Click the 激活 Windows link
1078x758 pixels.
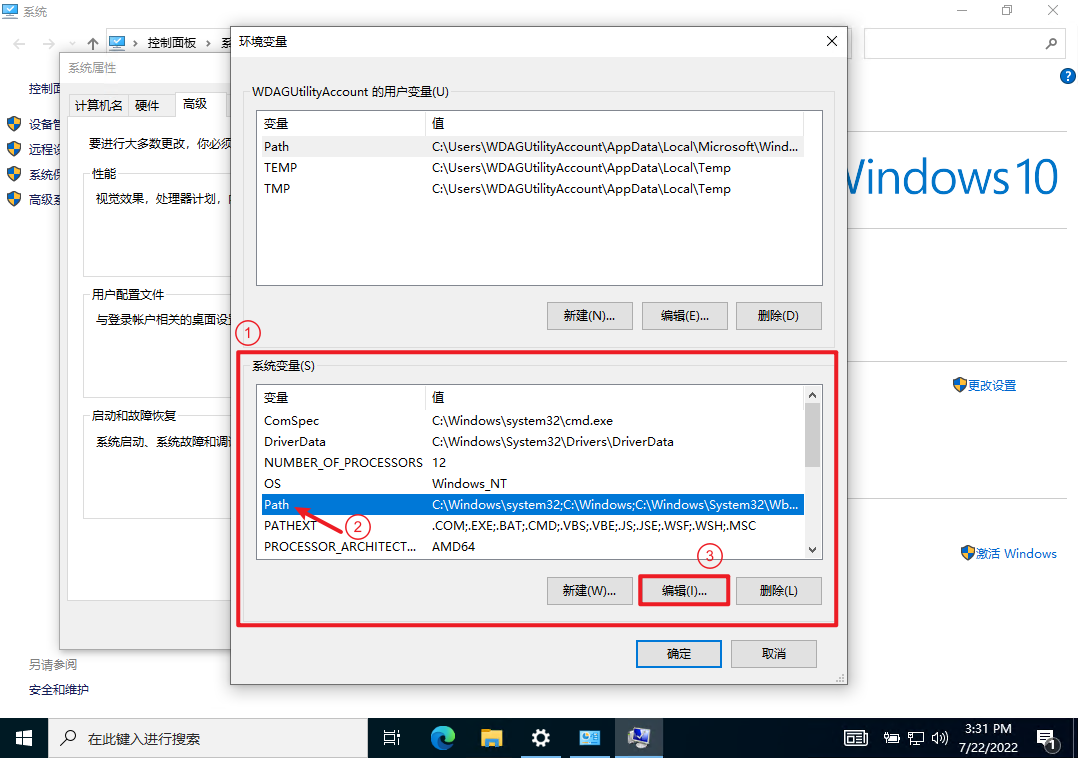click(1016, 553)
